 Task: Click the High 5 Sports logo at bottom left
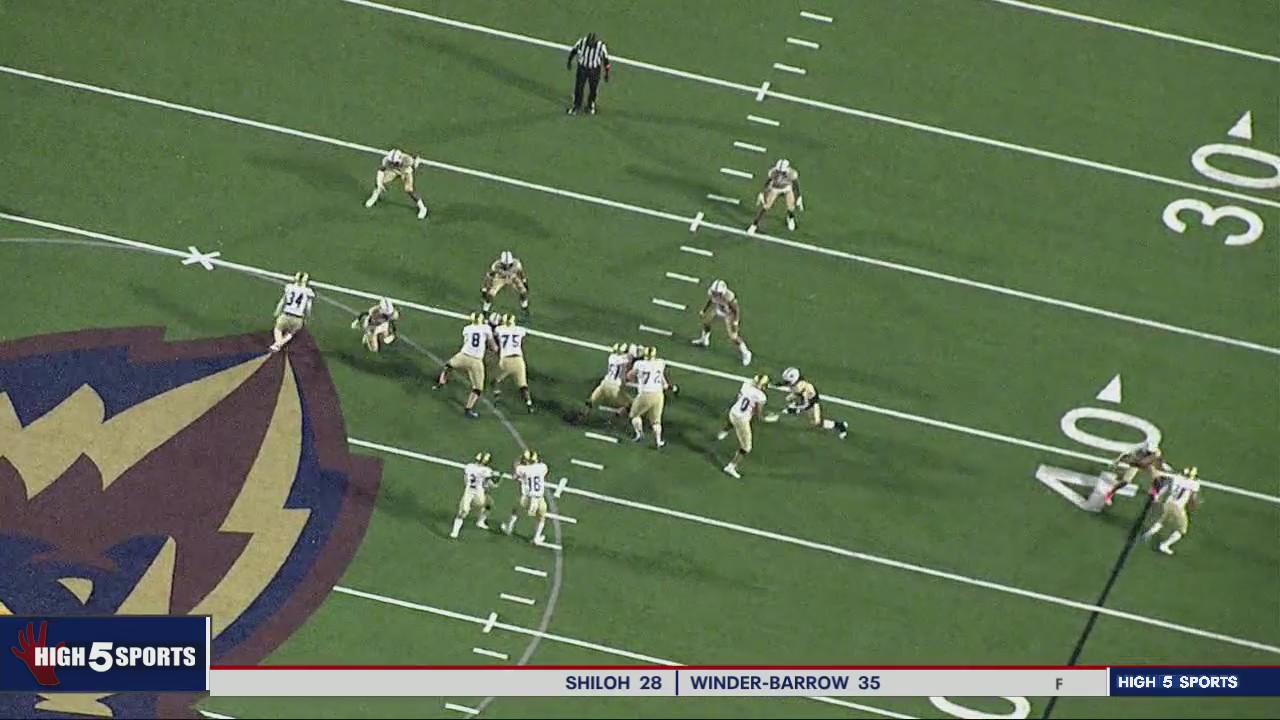coord(104,655)
